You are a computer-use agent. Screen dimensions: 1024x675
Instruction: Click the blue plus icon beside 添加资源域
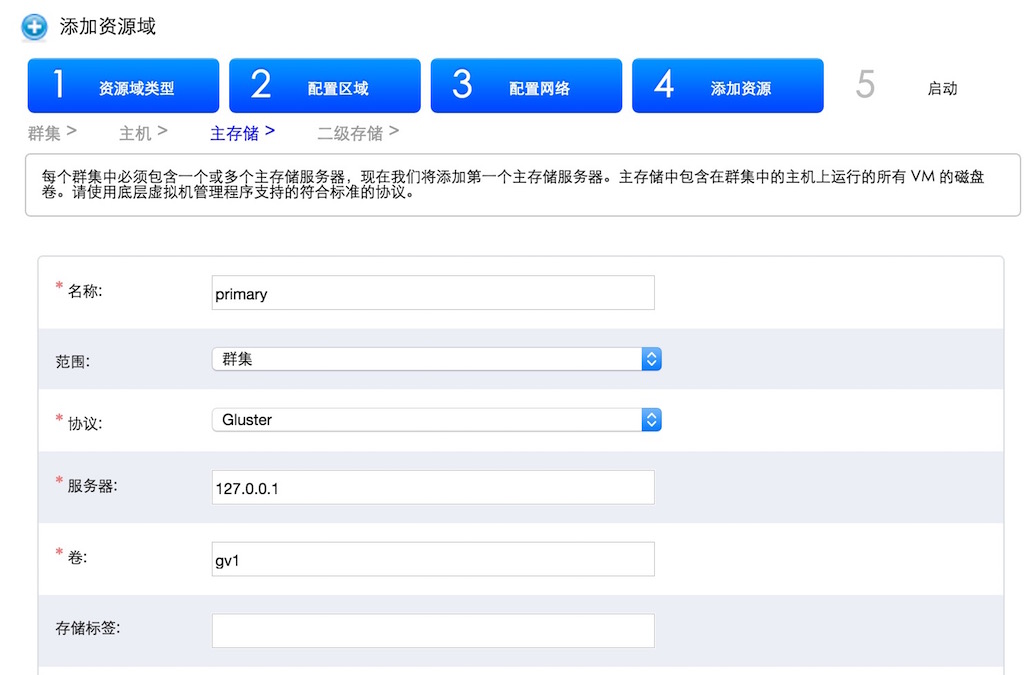click(34, 27)
